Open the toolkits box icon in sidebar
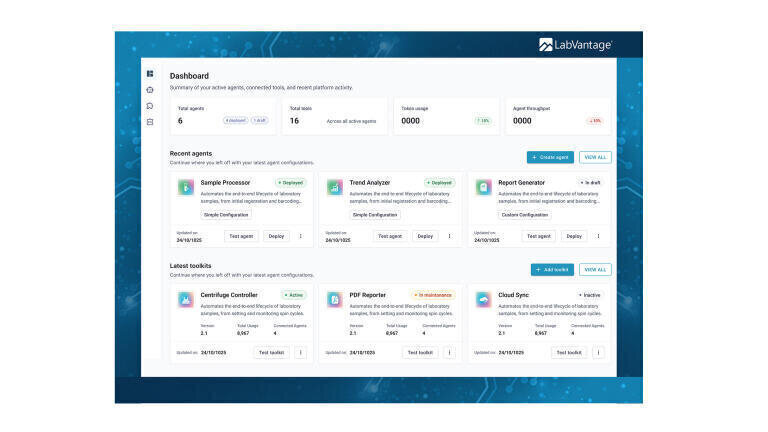The height and width of the screenshot is (432, 768). point(150,122)
